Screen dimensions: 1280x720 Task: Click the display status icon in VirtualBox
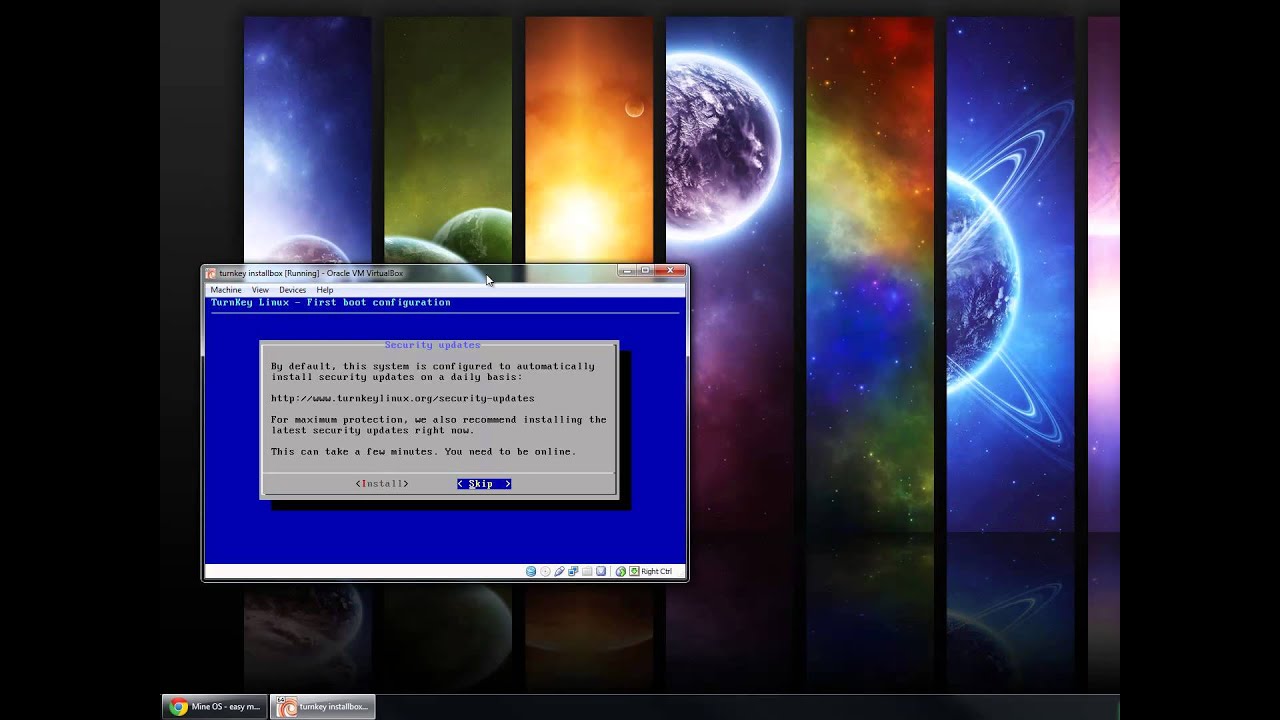pos(601,571)
